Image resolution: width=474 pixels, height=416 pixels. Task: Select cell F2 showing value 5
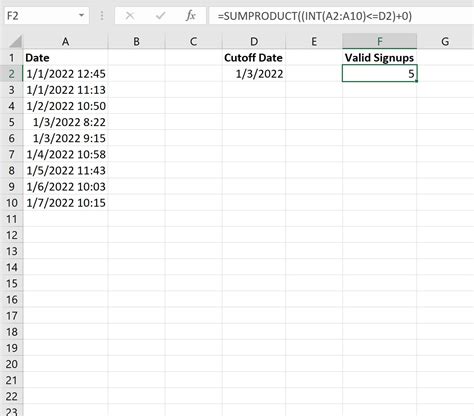coord(379,74)
